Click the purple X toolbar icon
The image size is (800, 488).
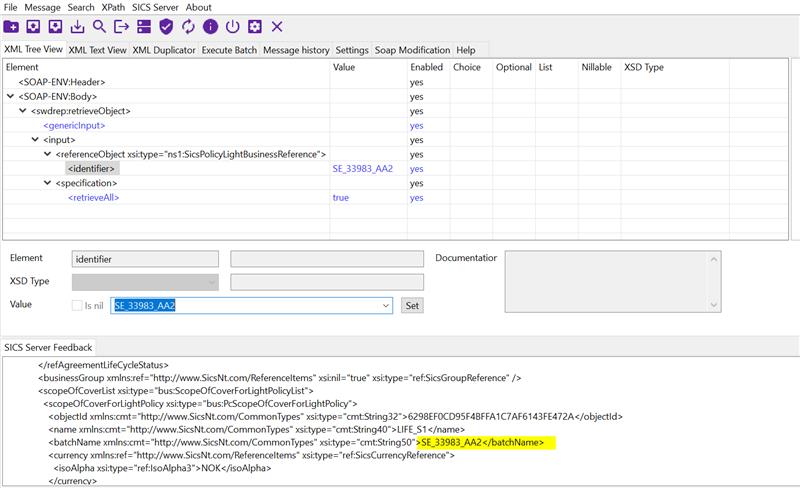pos(277,26)
